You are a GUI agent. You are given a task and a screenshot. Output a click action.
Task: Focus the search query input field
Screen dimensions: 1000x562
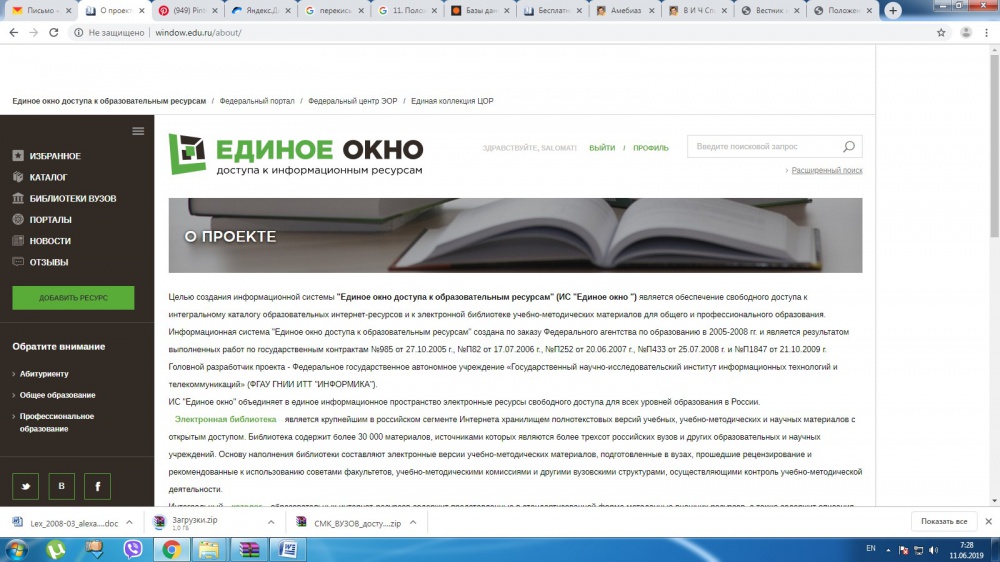(765, 147)
